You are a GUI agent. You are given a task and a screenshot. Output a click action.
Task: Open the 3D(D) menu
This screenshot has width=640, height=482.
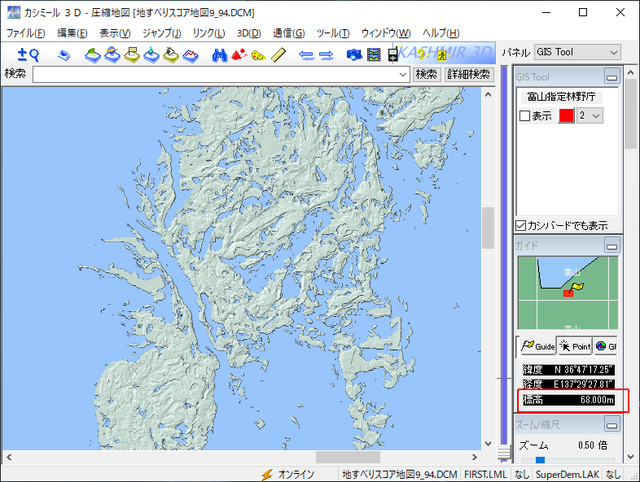[249, 33]
